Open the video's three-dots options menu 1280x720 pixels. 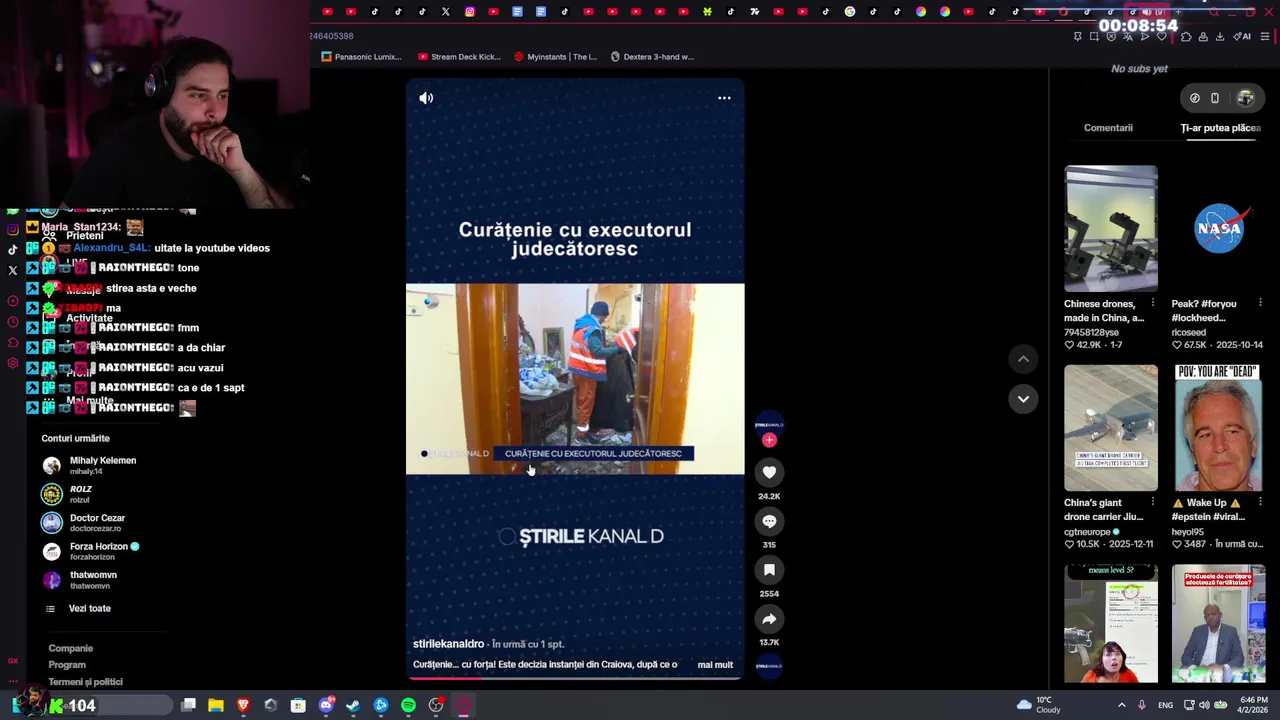(x=724, y=98)
